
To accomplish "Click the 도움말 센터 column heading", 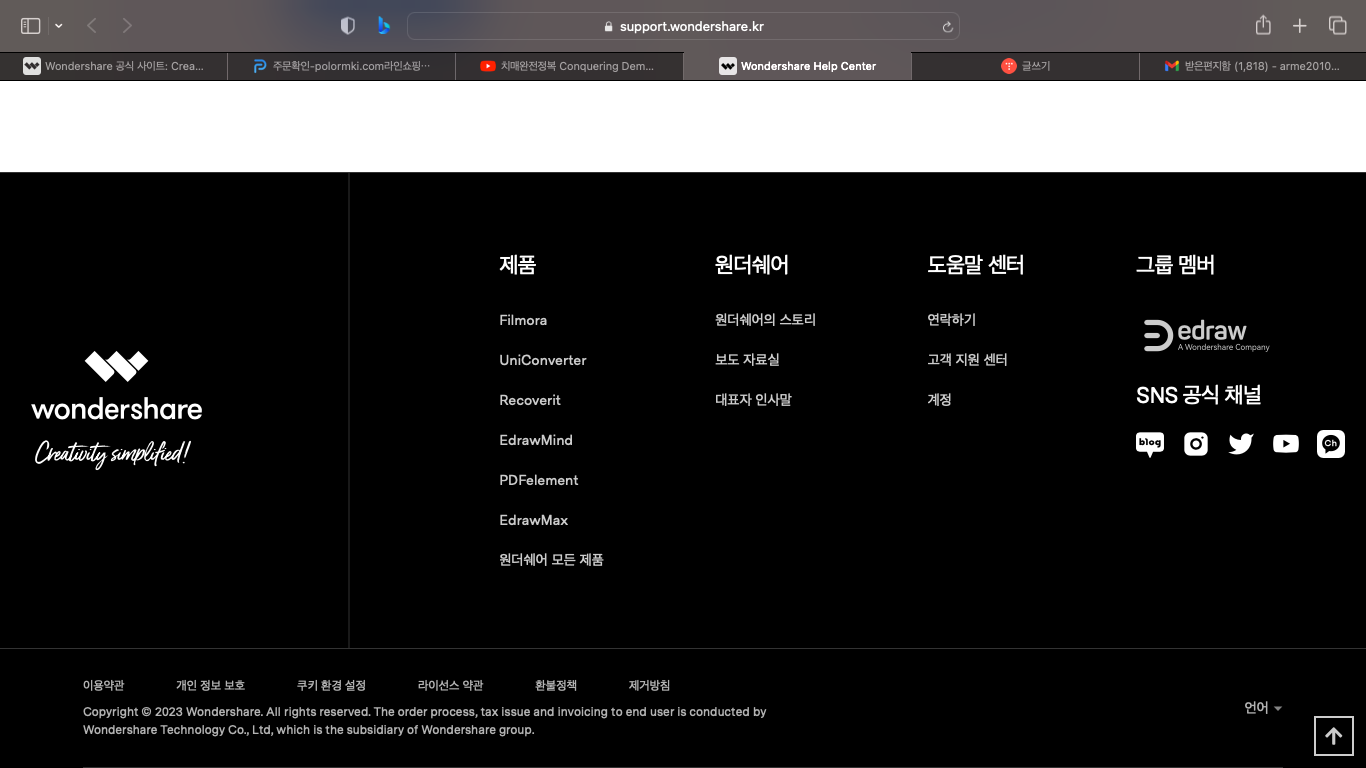I will click(975, 265).
